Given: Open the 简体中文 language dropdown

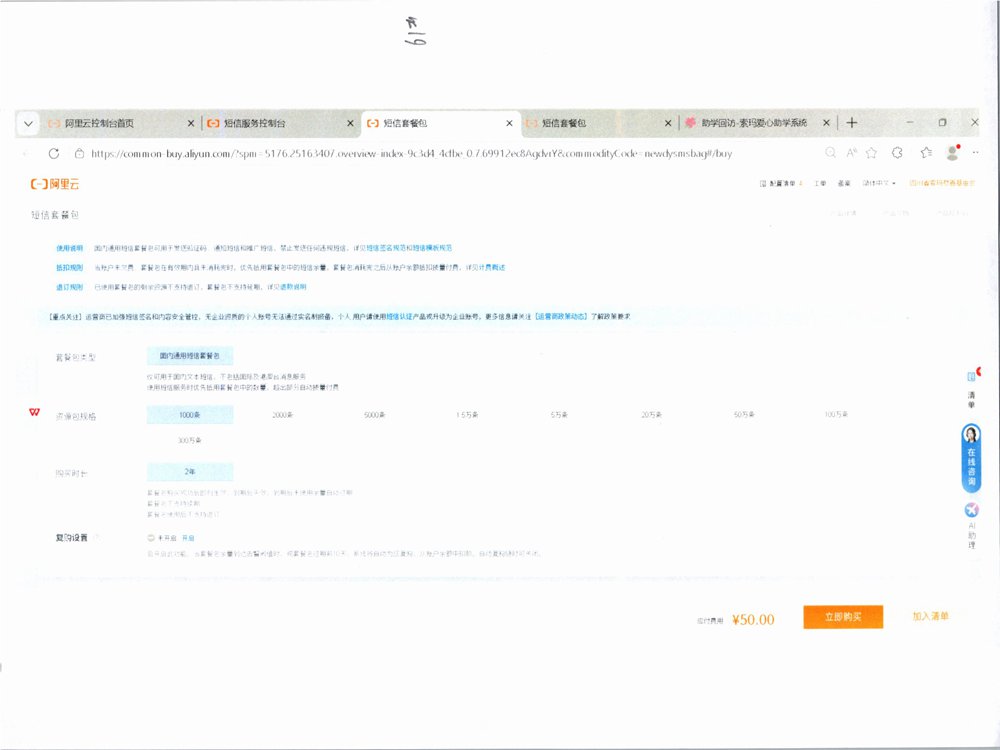Looking at the screenshot, I should (879, 184).
